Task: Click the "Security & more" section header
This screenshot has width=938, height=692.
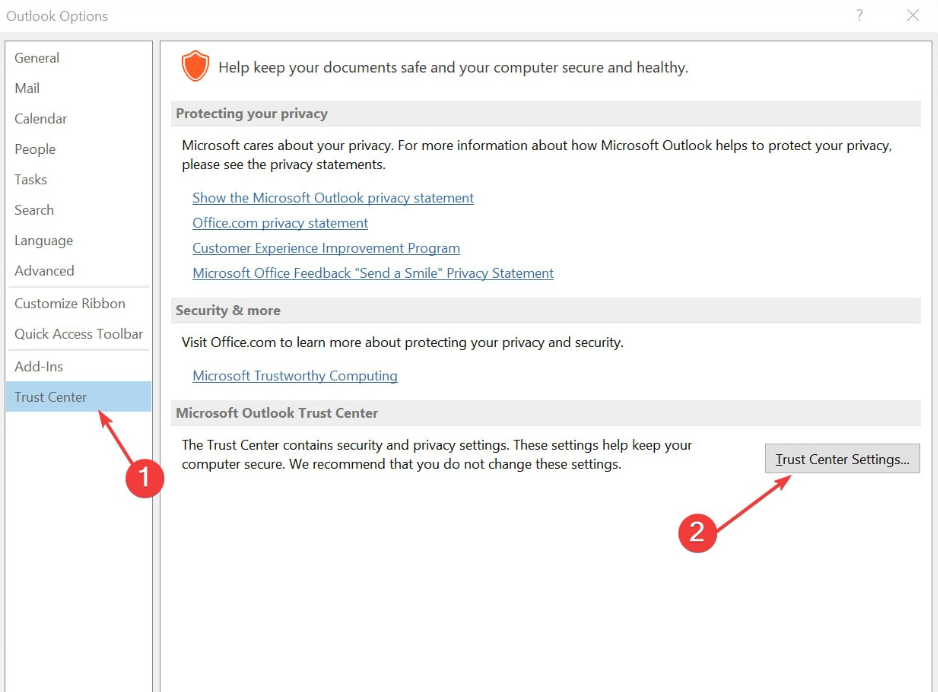Action: [546, 310]
